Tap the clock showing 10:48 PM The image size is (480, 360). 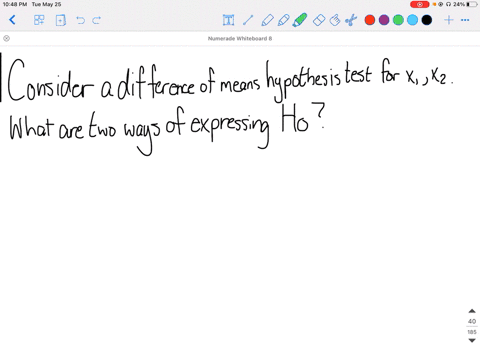click(x=15, y=4)
